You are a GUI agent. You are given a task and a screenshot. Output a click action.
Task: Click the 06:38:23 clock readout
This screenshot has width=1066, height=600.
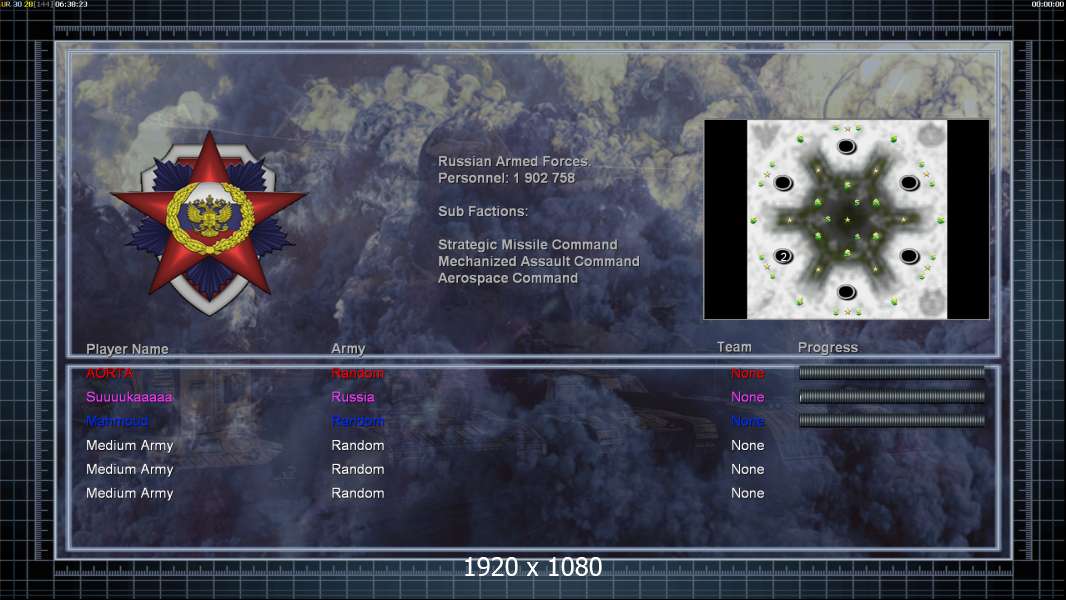[x=71, y=4]
